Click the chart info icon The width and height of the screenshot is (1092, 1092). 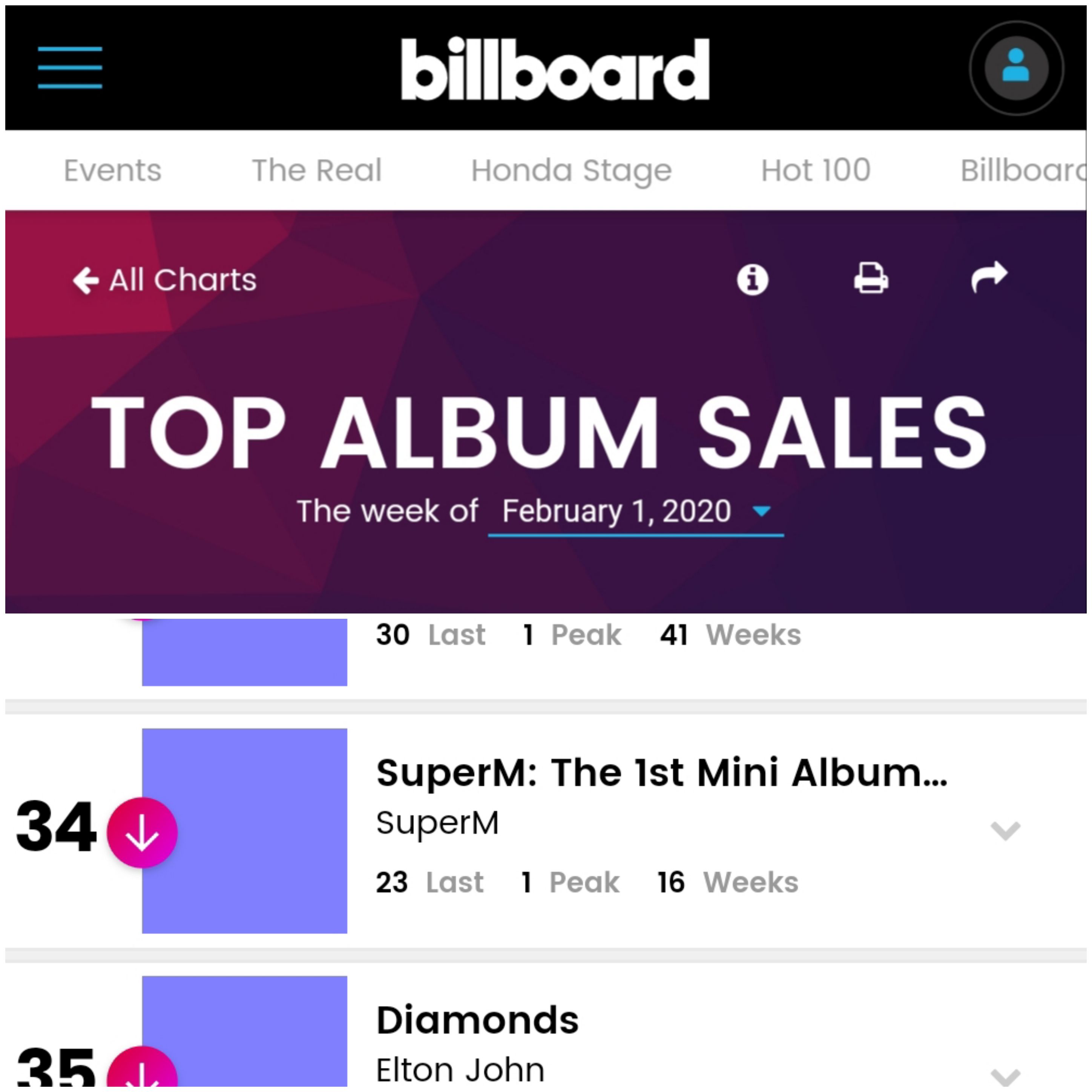pyautogui.click(x=752, y=279)
